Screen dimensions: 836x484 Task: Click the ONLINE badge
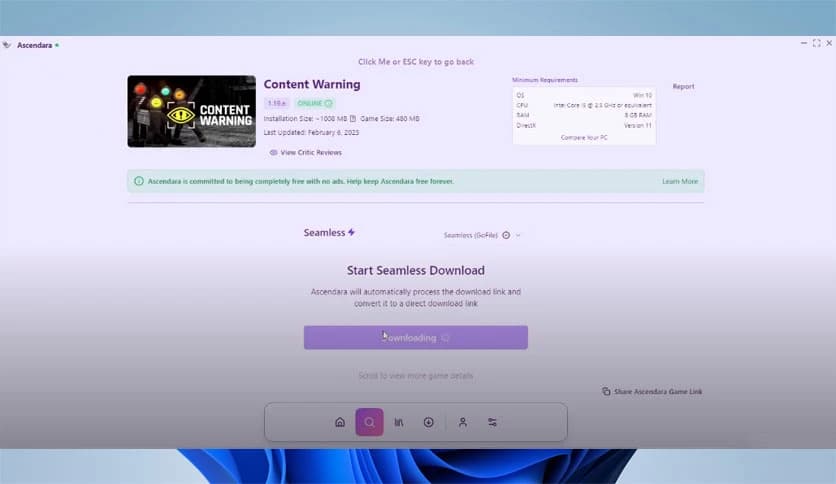coord(315,103)
